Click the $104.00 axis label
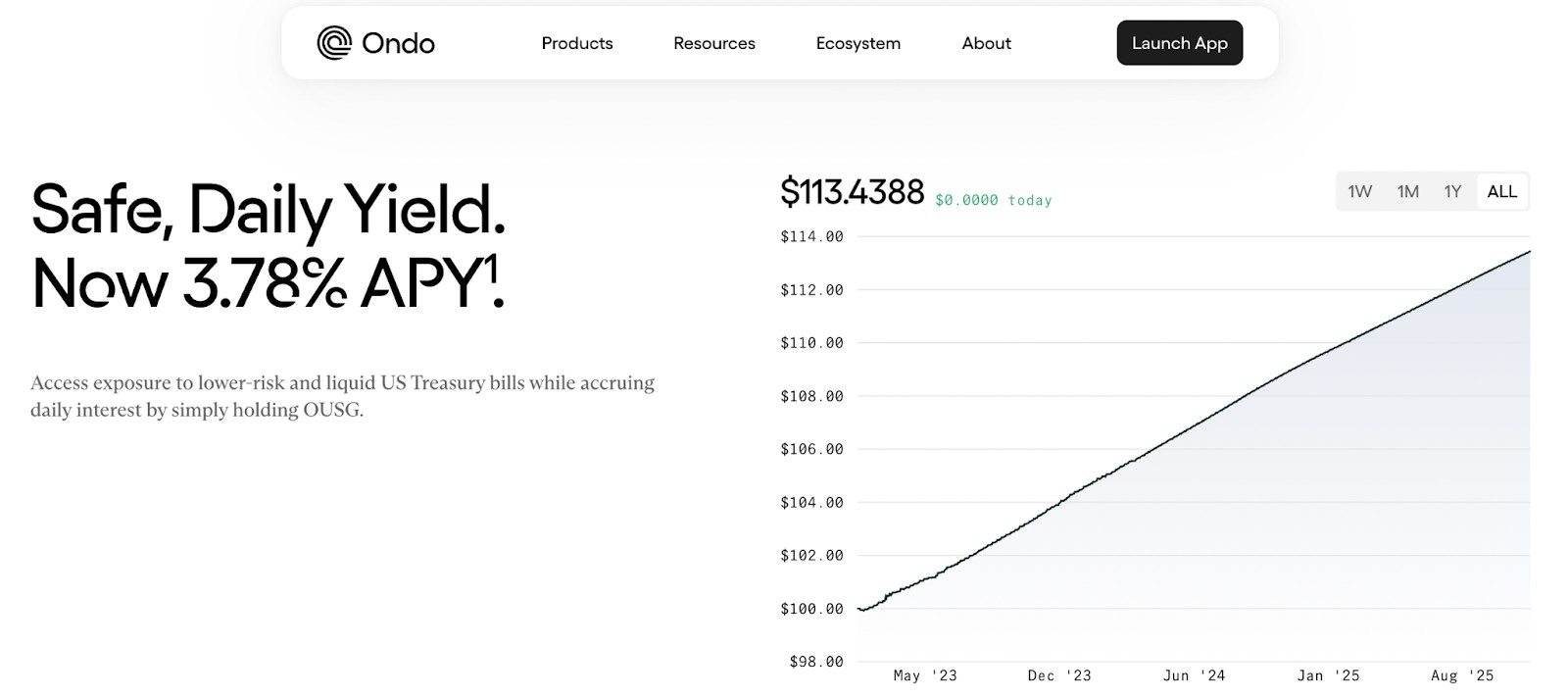 (x=811, y=502)
